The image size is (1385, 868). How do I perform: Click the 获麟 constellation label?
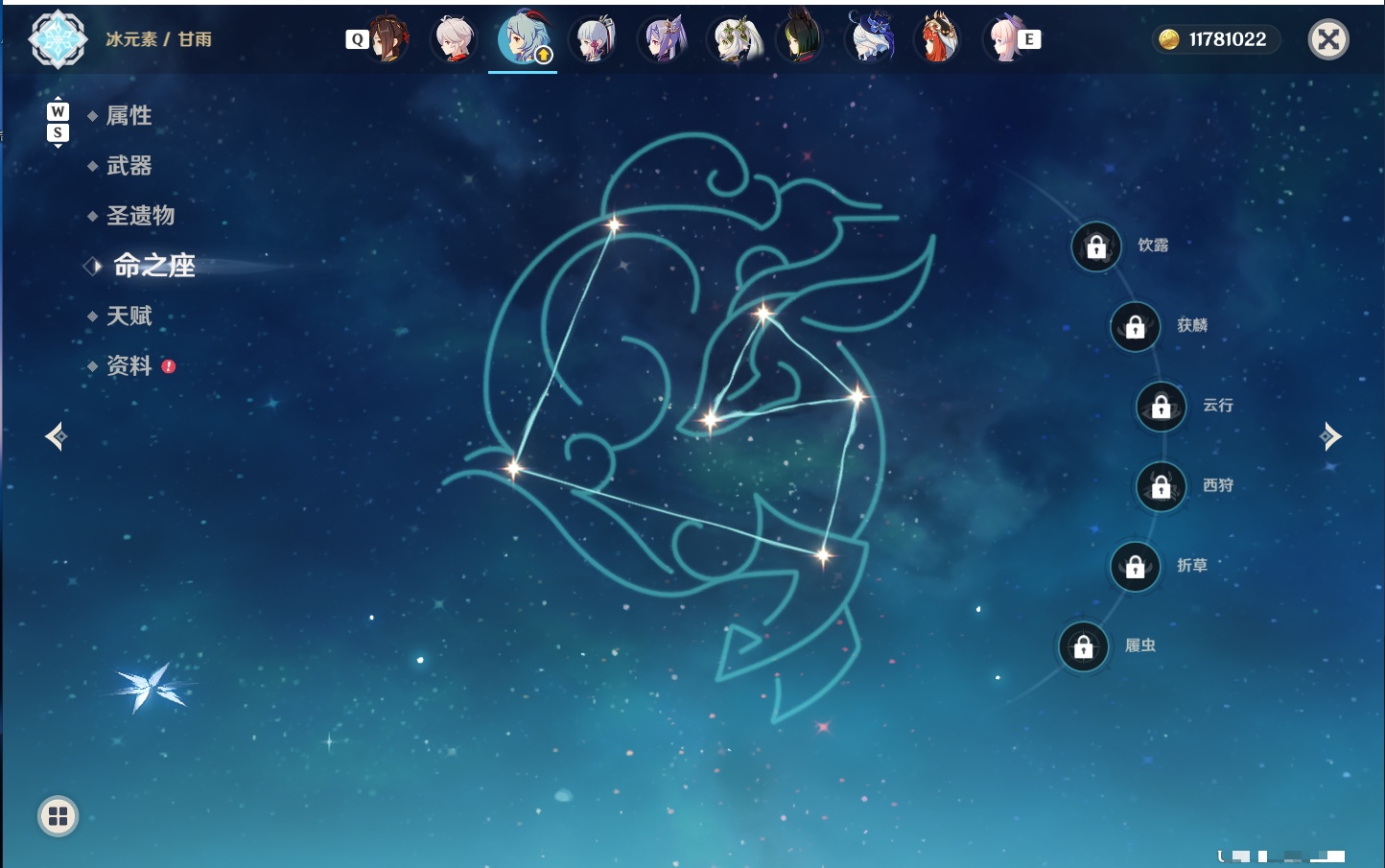click(1192, 325)
